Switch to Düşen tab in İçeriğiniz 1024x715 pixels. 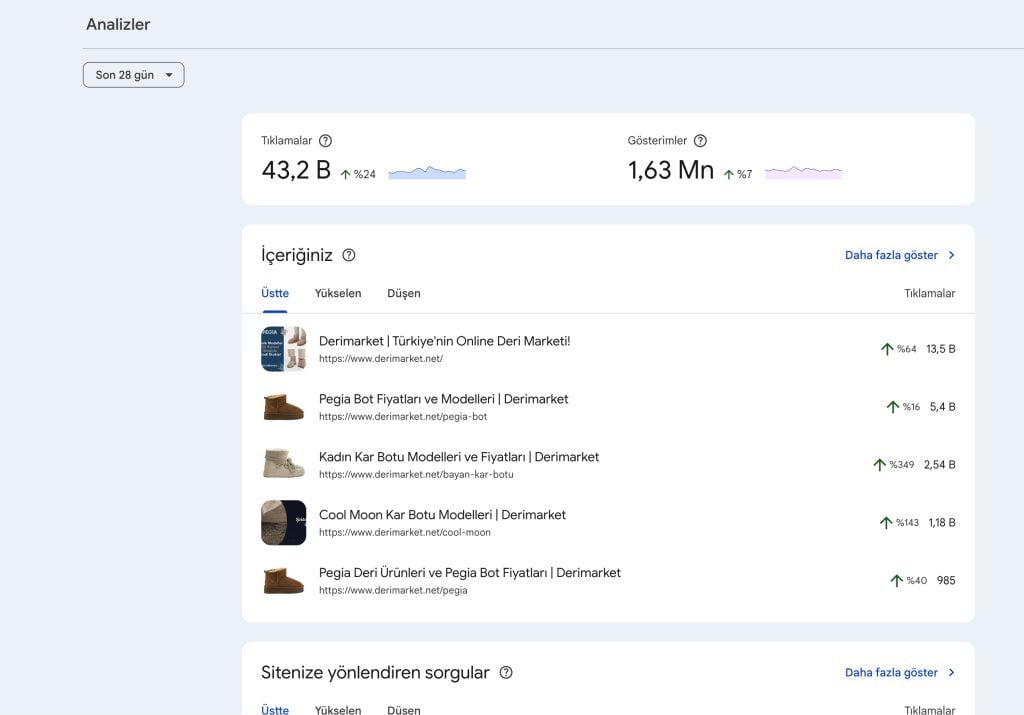pos(404,294)
